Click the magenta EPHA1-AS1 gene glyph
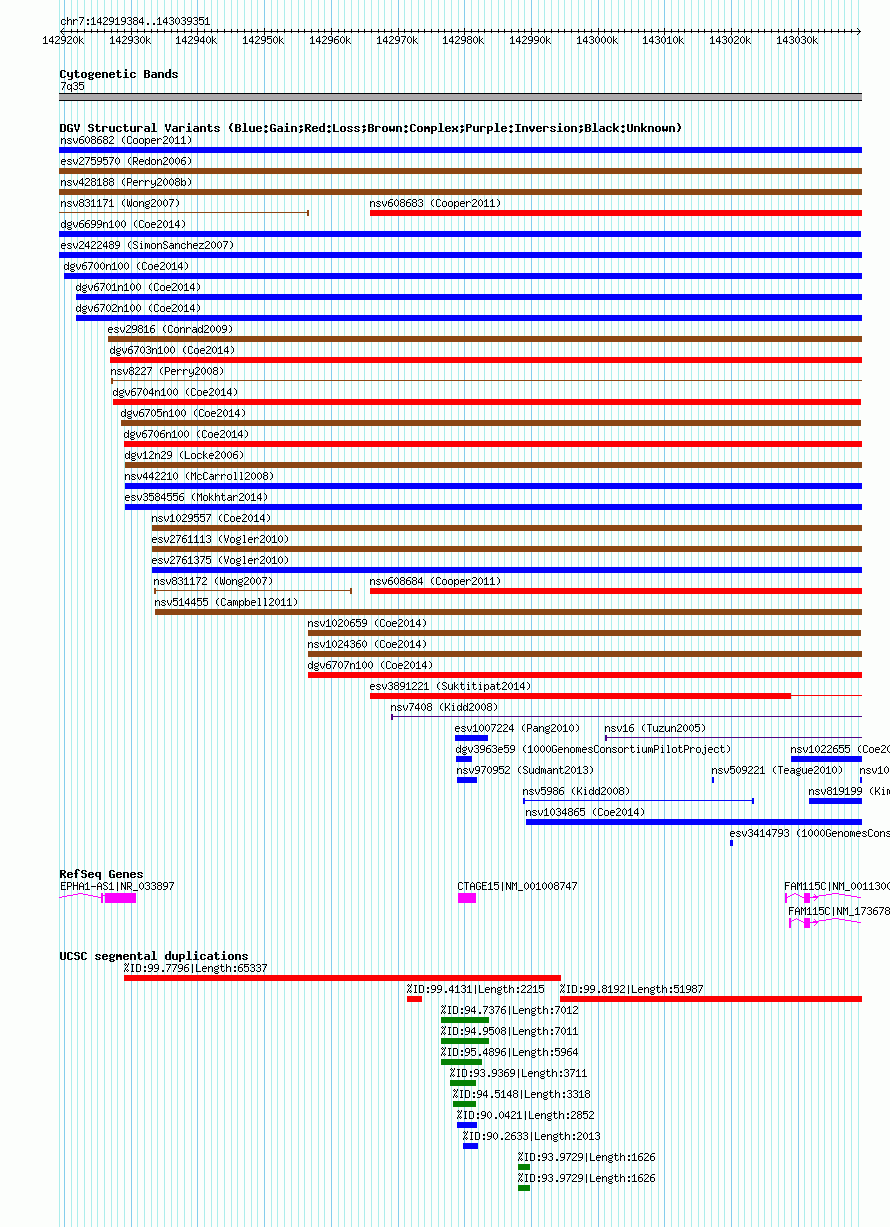This screenshot has height=1227, width=890. pos(119,898)
